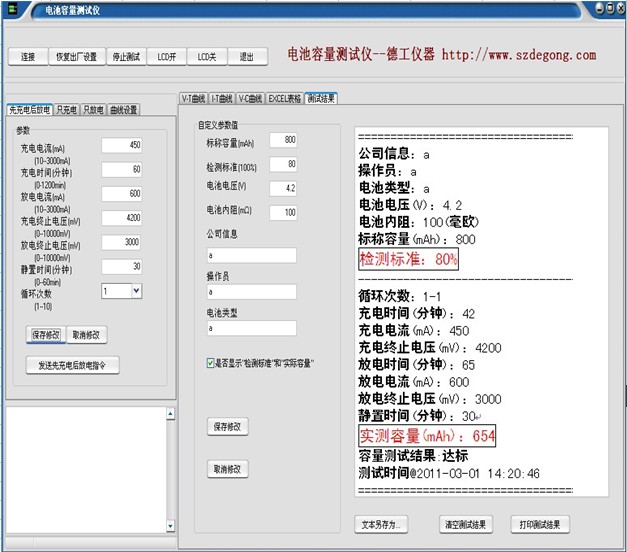Viewport: 627px width, 552px height.
Task: Click 取消修改 in the 参数 panel
Action: (86, 335)
